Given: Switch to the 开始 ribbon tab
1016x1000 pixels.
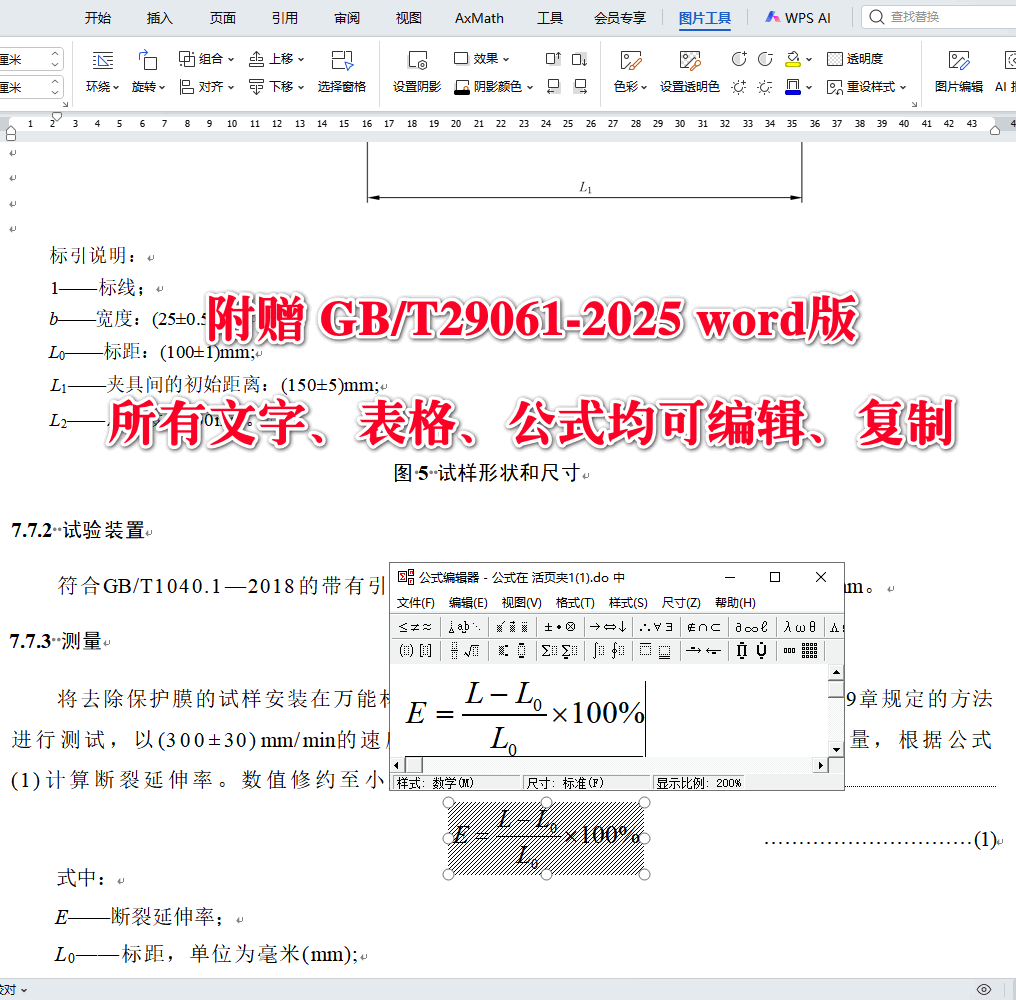Looking at the screenshot, I should pos(97,17).
